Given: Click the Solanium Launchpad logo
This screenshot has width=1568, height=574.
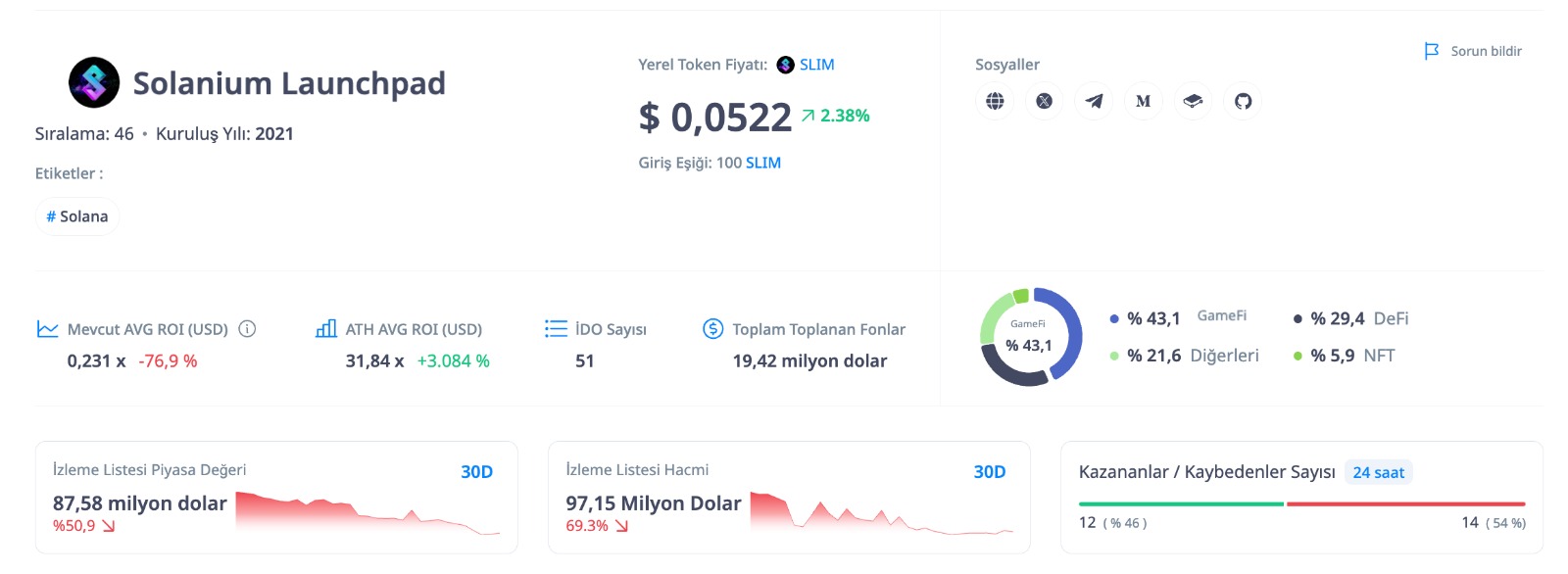Looking at the screenshot, I should [94, 82].
